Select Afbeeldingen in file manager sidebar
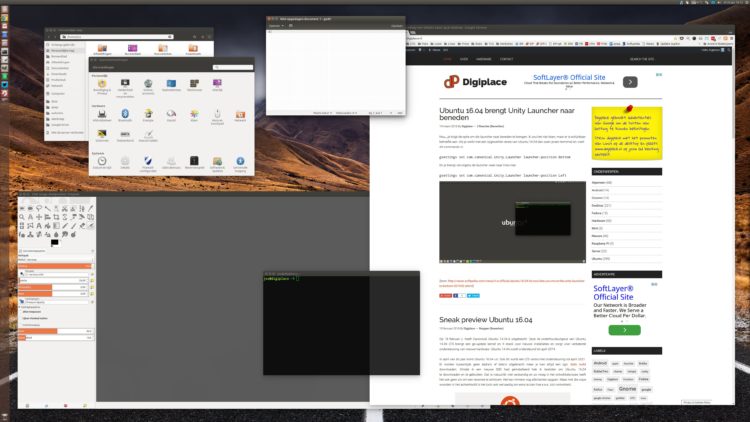Image resolution: width=750 pixels, height=422 pixels. [x=60, y=62]
